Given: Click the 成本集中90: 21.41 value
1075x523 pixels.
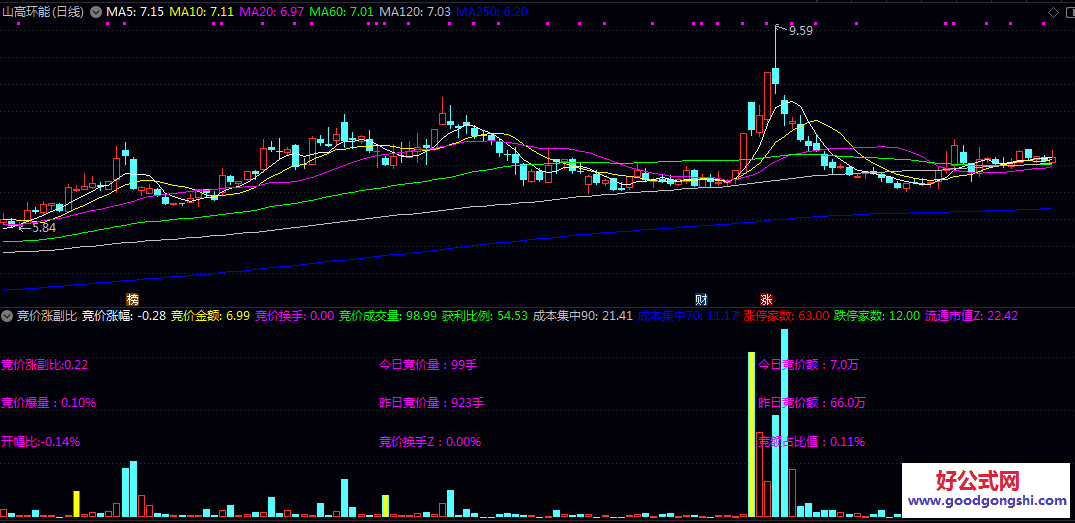Looking at the screenshot, I should (583, 316).
